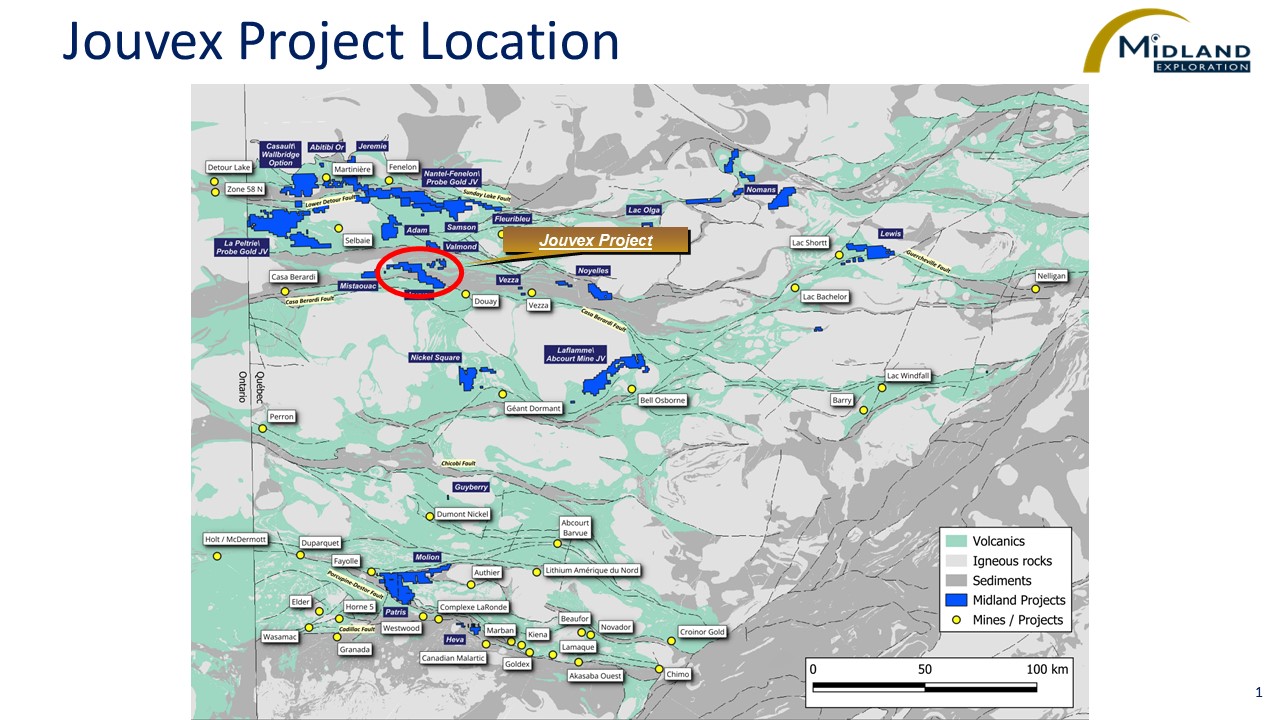
Task: Click the "Molion" project label
Action: (427, 557)
